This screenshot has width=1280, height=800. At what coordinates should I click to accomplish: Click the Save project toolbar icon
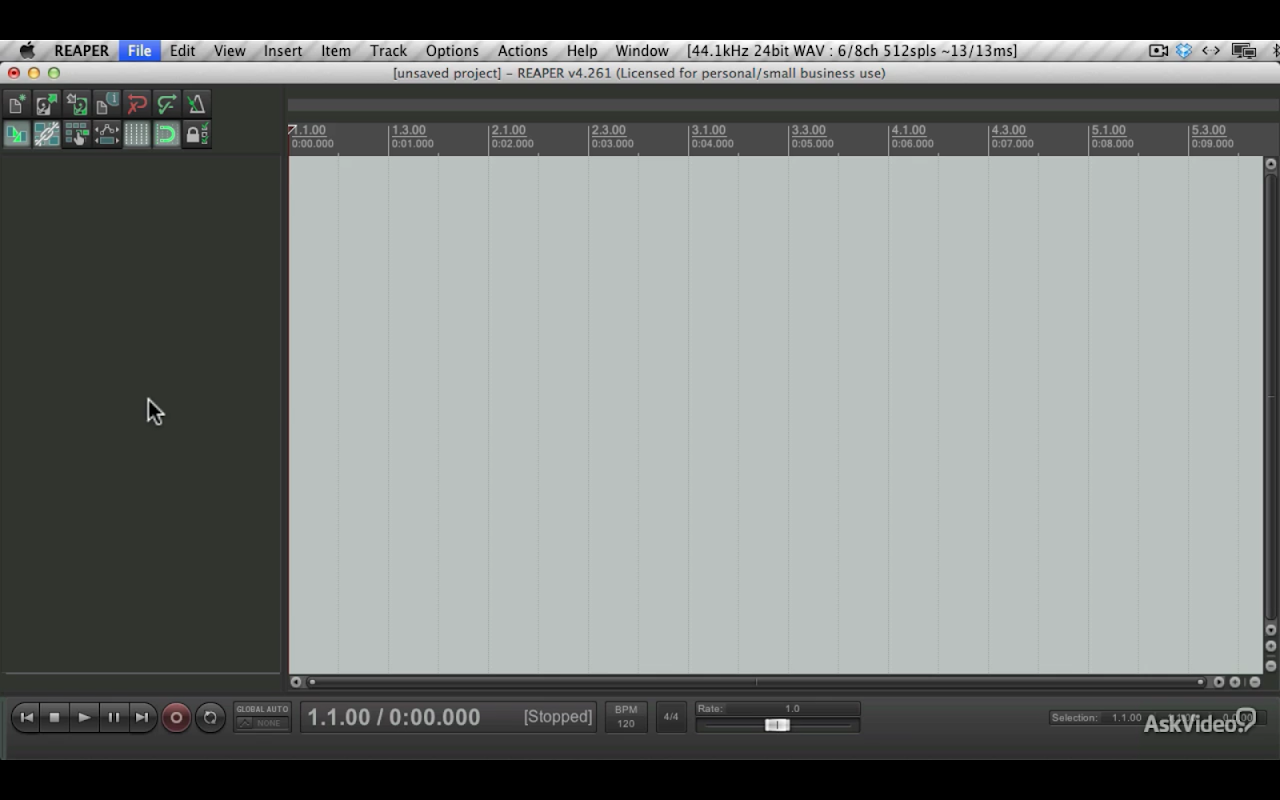(x=77, y=104)
